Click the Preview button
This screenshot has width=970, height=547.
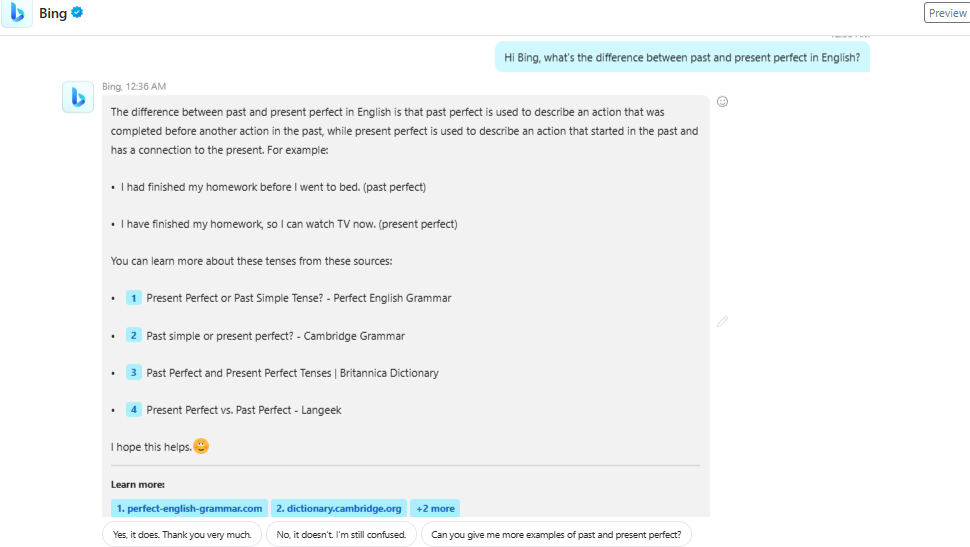947,12
